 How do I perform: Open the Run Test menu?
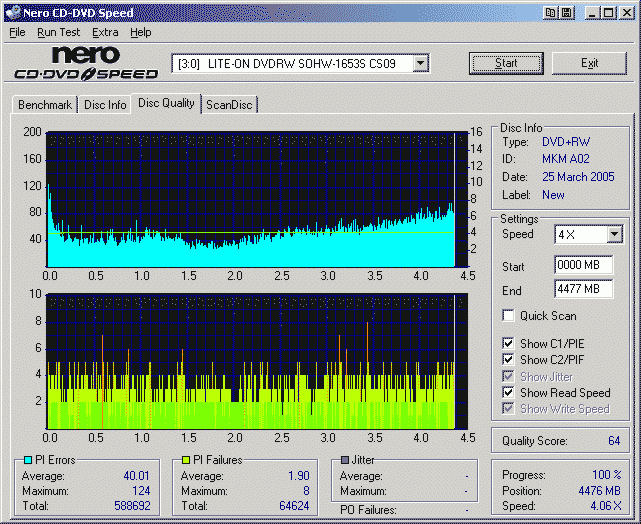click(58, 32)
